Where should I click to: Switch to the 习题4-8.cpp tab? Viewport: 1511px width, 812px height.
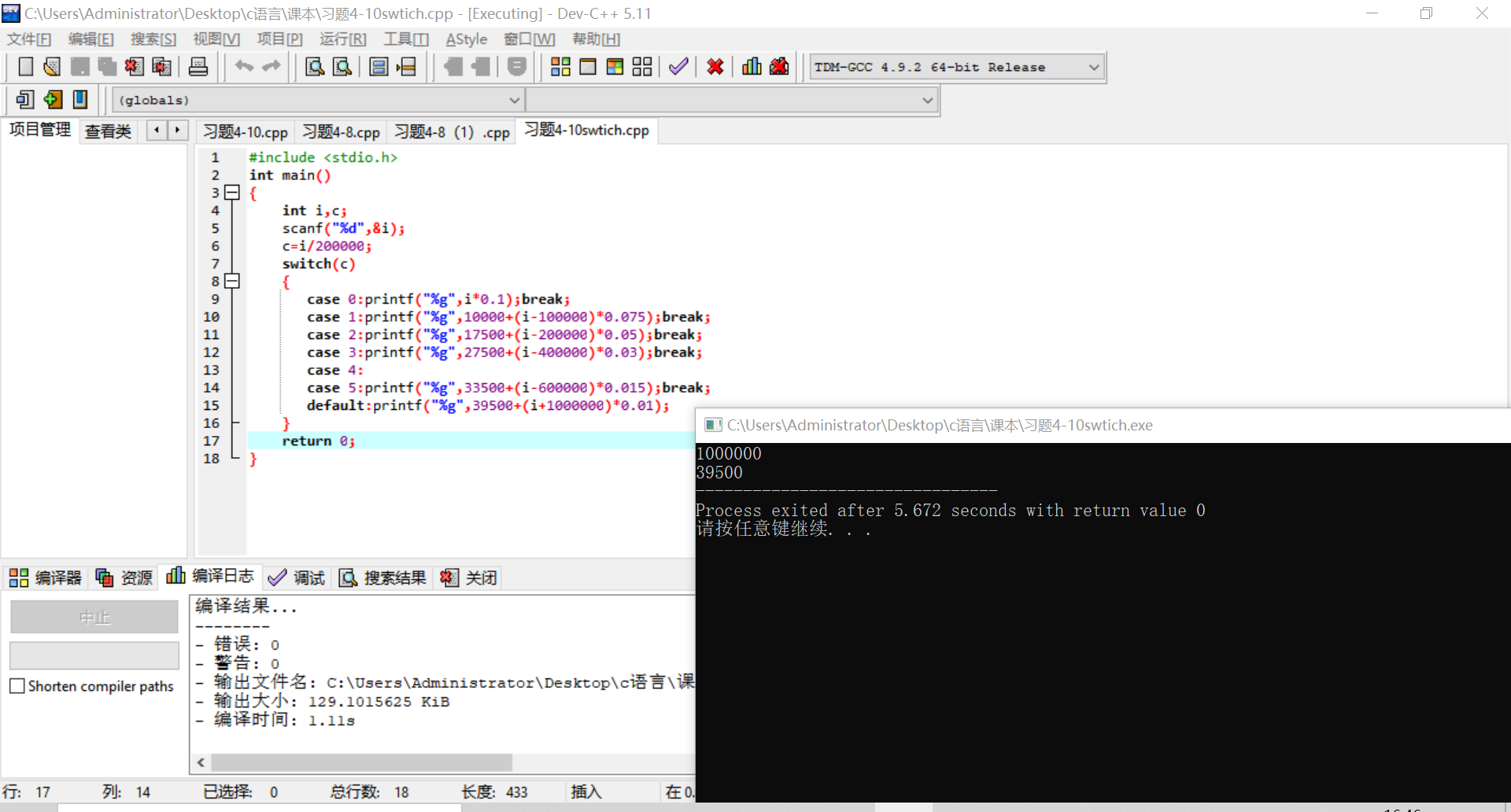(342, 132)
